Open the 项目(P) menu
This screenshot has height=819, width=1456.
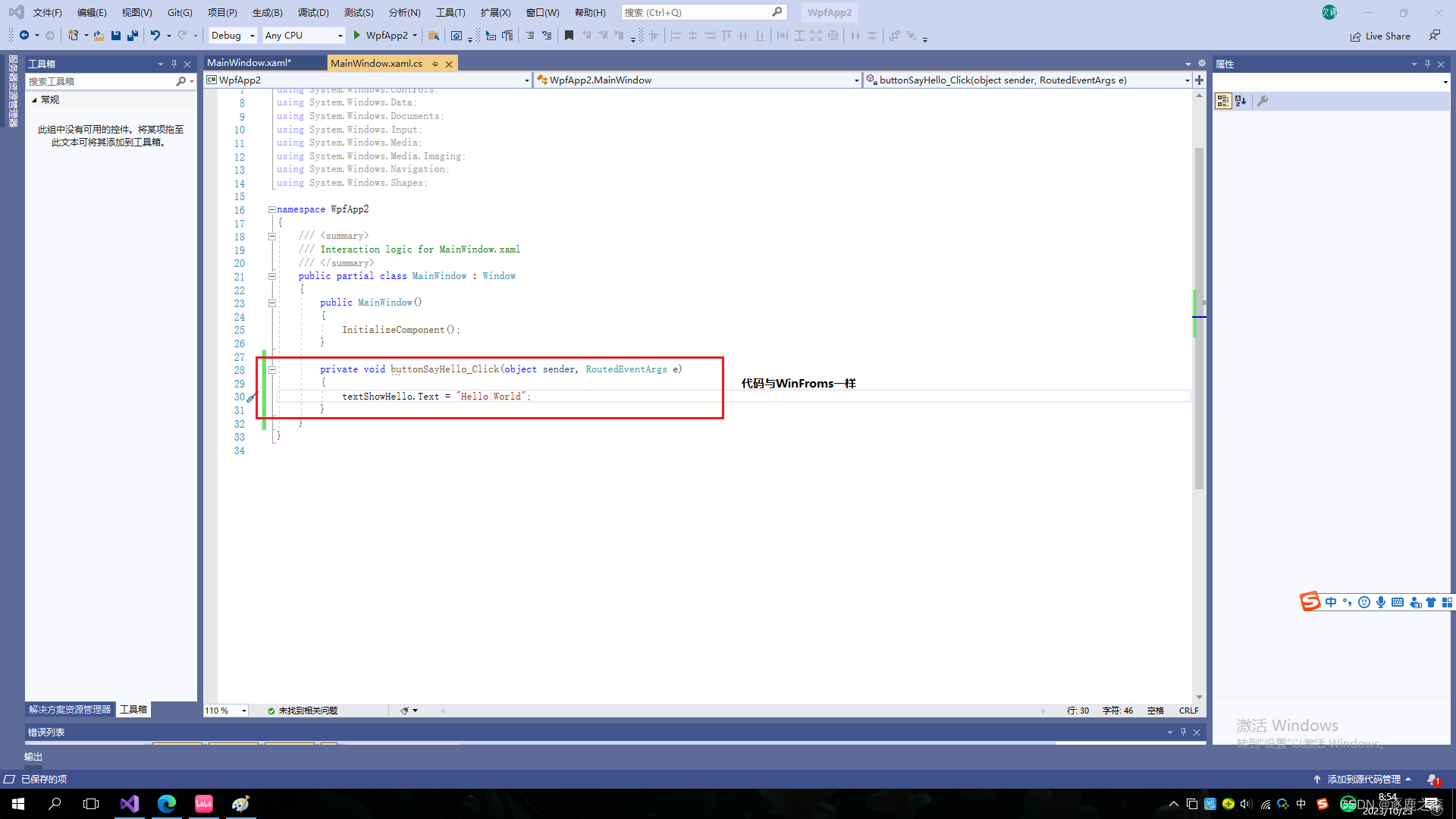pos(222,12)
